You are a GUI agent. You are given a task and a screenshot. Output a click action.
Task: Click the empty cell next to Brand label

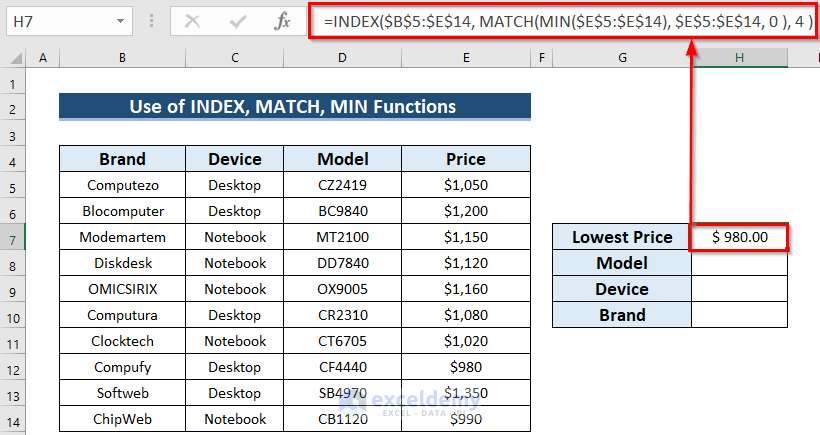pos(739,315)
